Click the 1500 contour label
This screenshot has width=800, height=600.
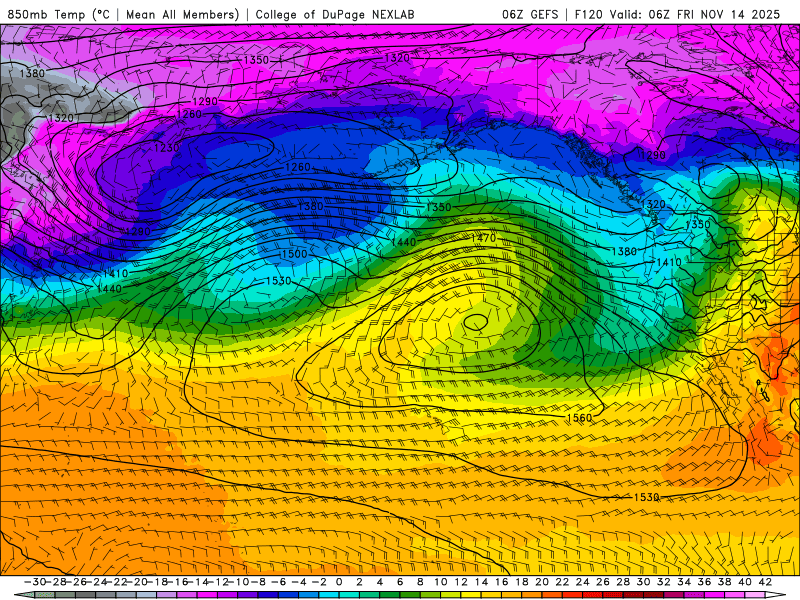pos(294,254)
